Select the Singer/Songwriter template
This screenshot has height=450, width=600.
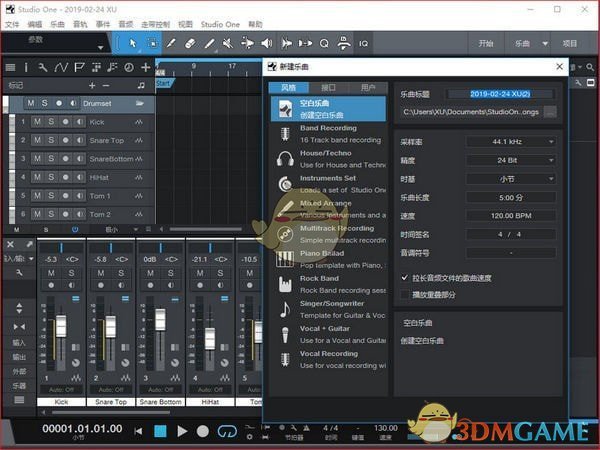pyautogui.click(x=328, y=309)
